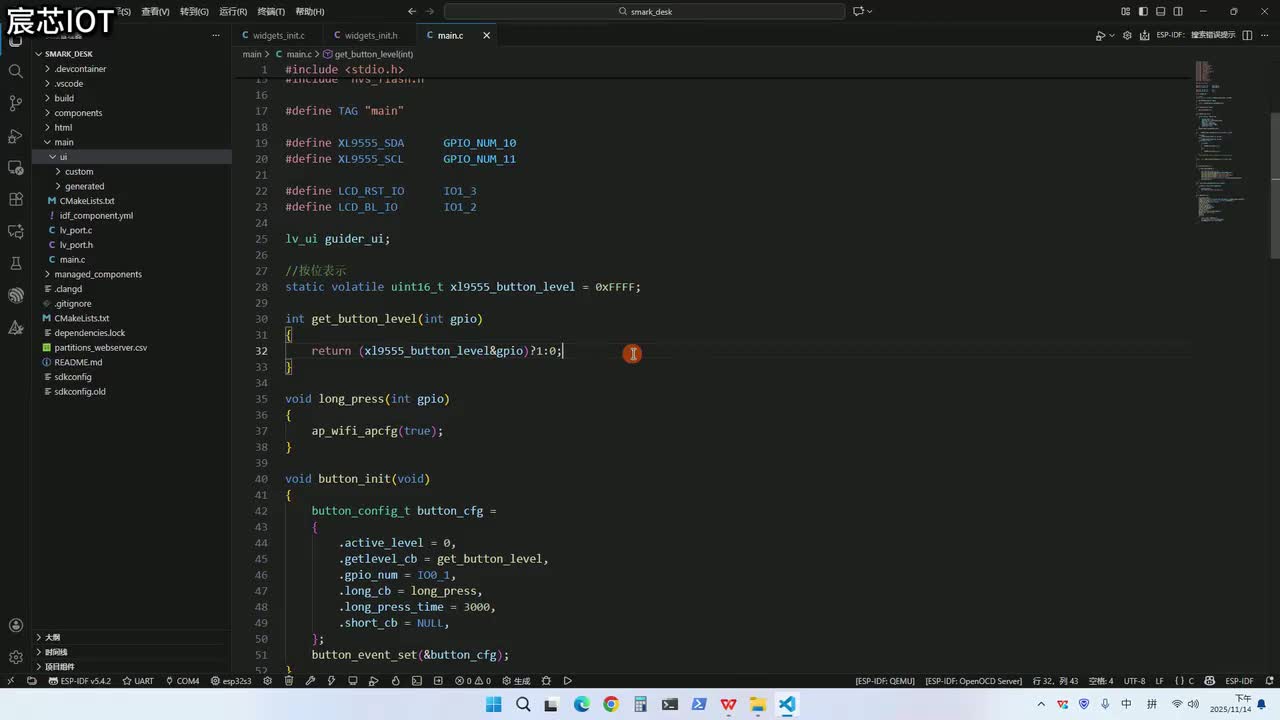Click navigate forward arrow in title bar

[x=432, y=11]
